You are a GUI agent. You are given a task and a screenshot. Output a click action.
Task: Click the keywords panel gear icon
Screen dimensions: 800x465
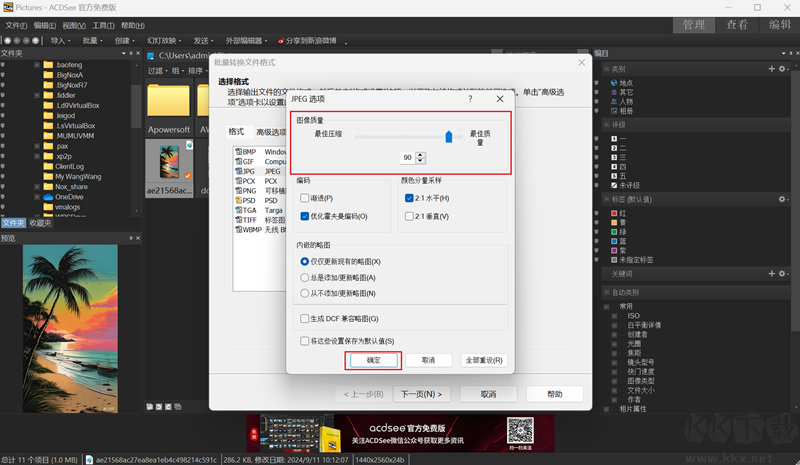coord(782,273)
